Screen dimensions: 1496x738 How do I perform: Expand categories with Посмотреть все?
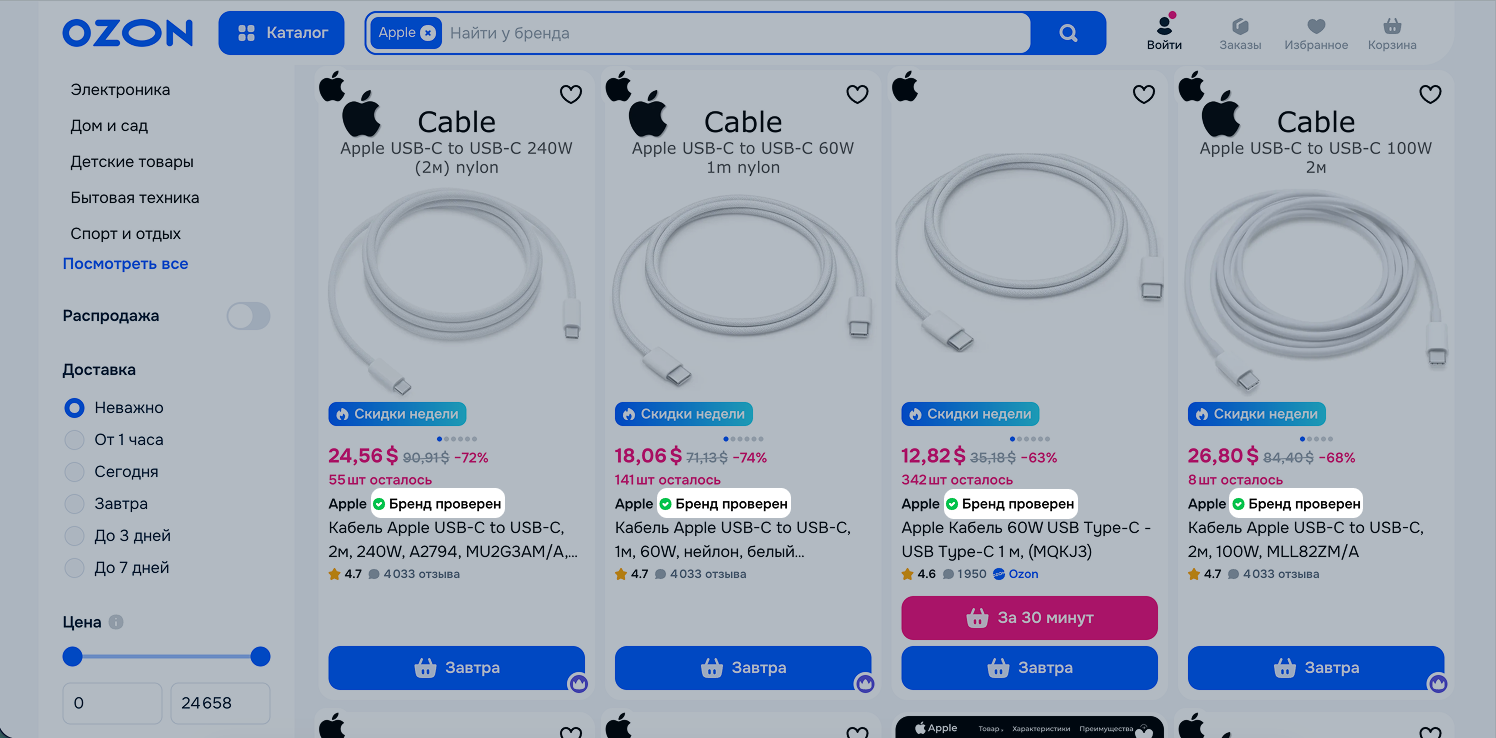[x=125, y=264]
